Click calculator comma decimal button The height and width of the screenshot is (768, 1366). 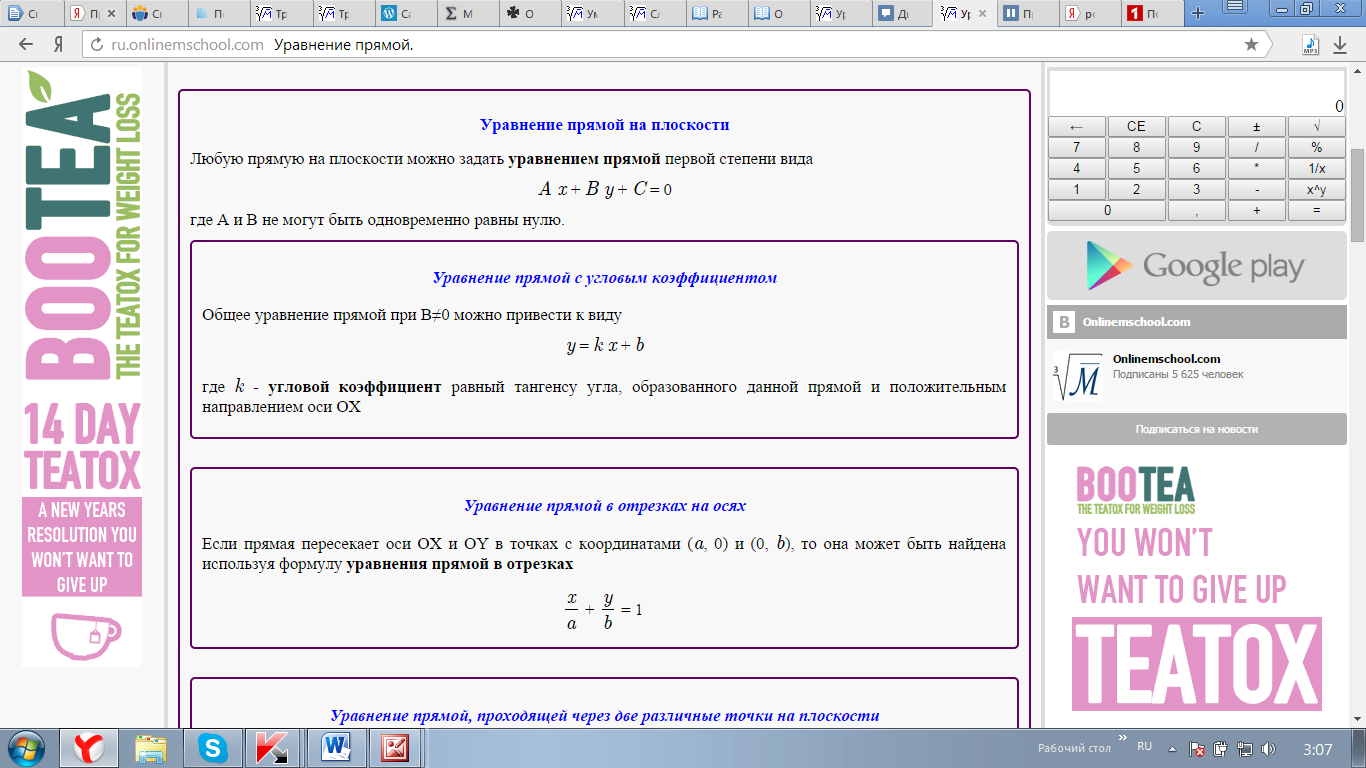tap(1196, 211)
